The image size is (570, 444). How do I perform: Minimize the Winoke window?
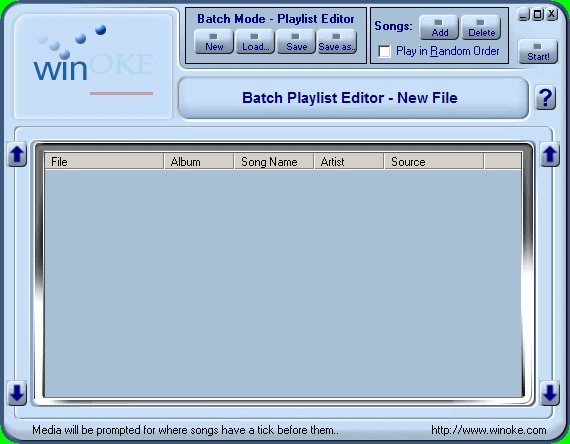click(523, 15)
